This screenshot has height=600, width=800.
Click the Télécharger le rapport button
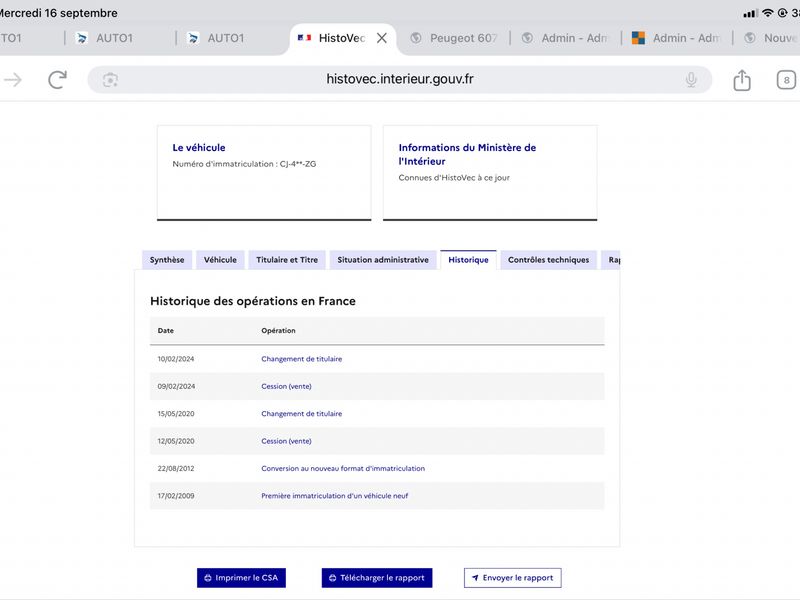[x=377, y=578]
